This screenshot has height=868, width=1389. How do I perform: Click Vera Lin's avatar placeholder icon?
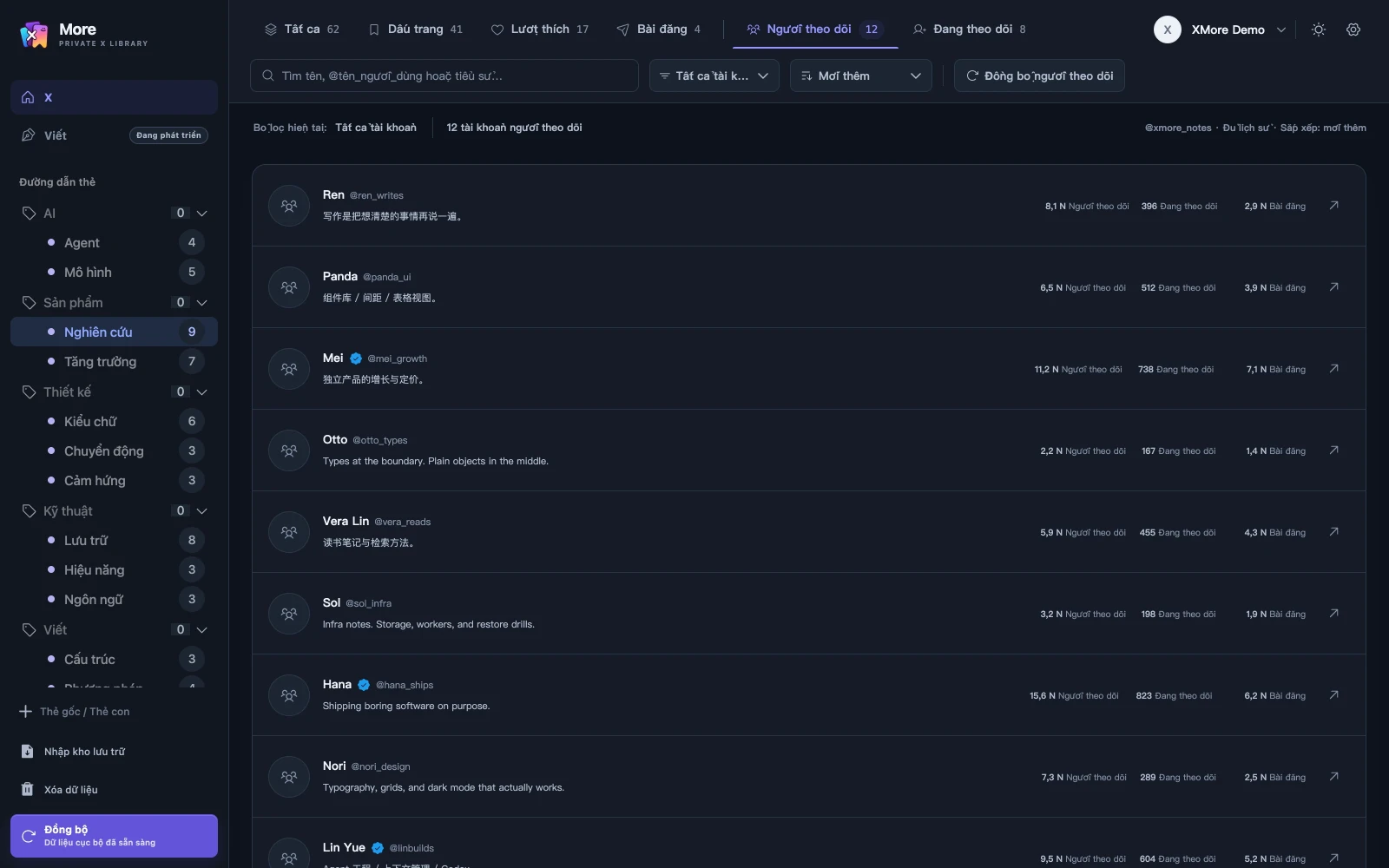pos(289,532)
